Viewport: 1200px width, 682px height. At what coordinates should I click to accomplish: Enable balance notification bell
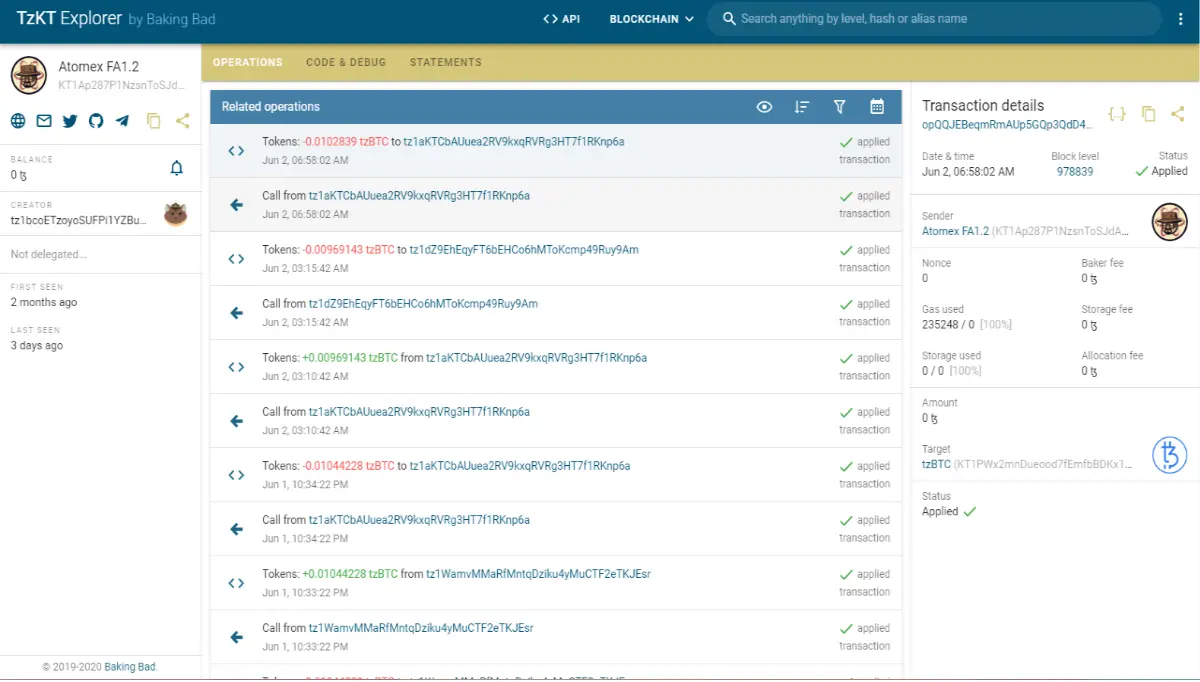(x=177, y=168)
